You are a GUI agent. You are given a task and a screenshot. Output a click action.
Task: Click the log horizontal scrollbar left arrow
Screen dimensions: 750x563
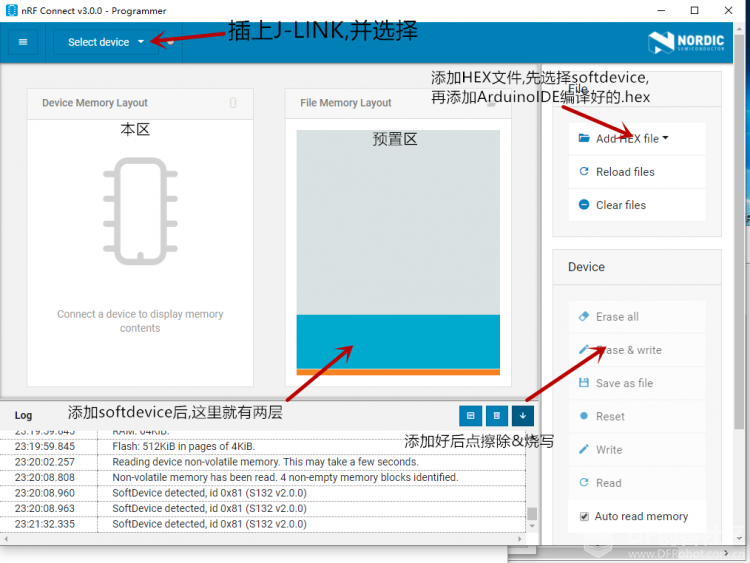tap(6, 539)
